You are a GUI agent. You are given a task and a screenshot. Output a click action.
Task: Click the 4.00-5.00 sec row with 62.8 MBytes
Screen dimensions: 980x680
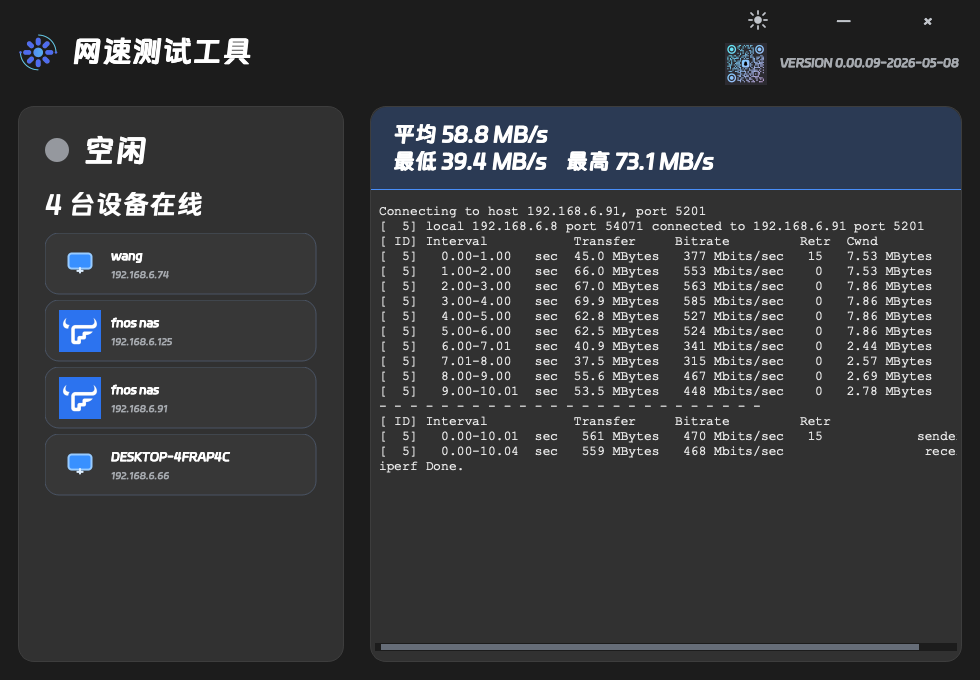pyautogui.click(x=656, y=316)
